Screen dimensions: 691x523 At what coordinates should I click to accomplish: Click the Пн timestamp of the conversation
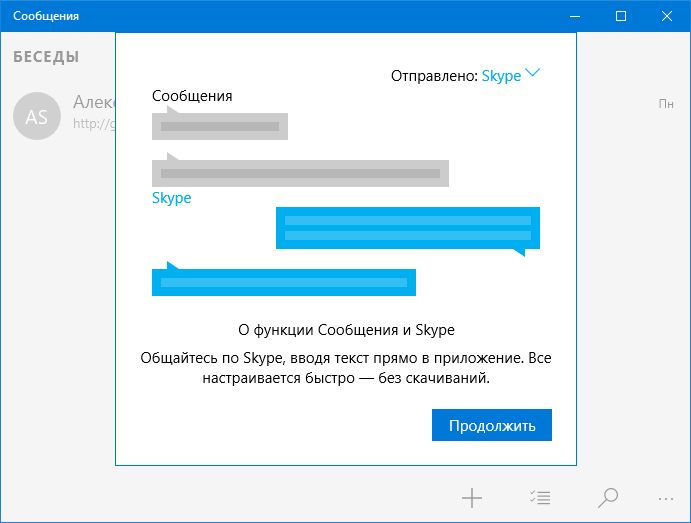pyautogui.click(x=666, y=104)
